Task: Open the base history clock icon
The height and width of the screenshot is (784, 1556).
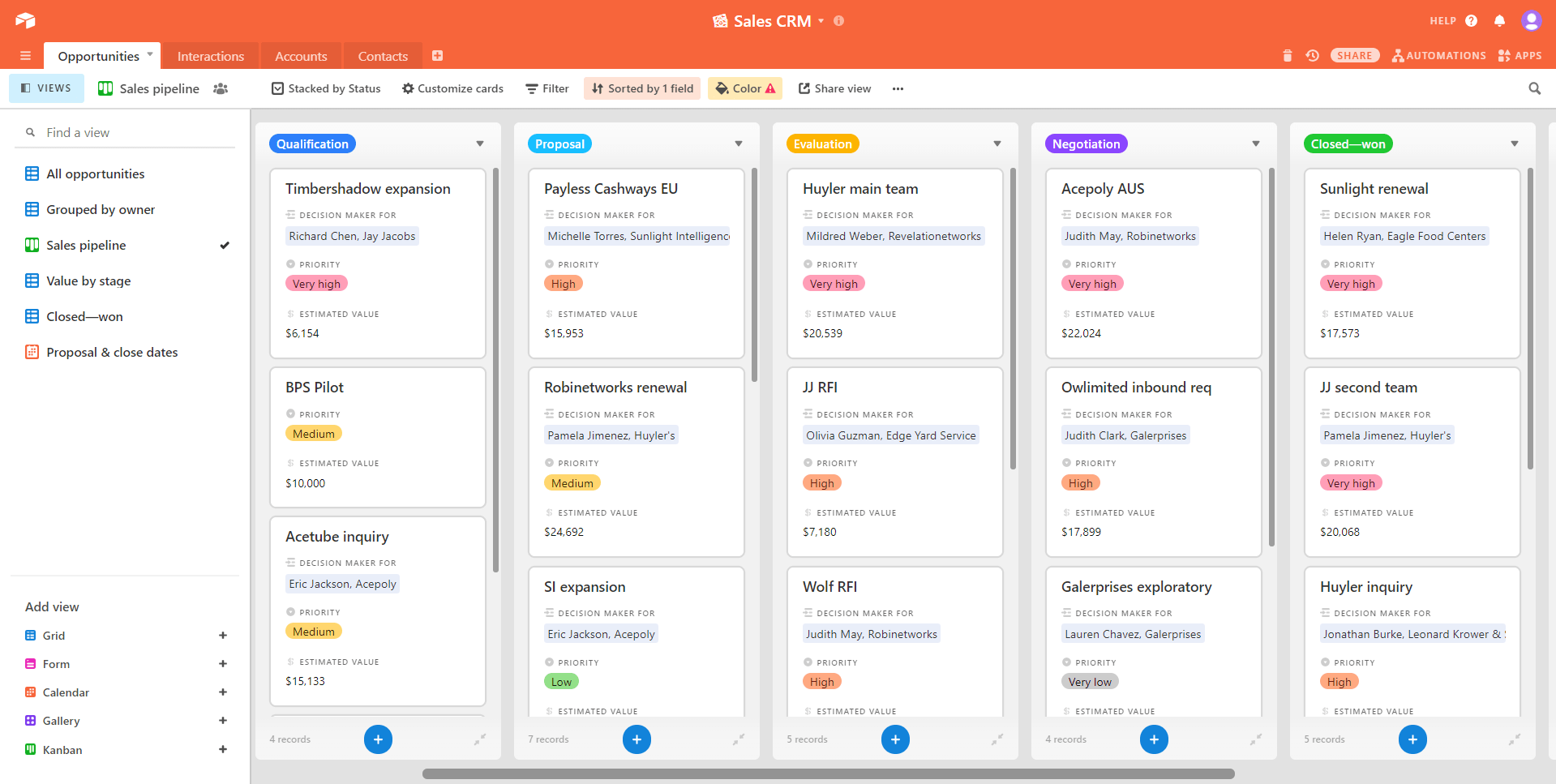Action: [1312, 56]
